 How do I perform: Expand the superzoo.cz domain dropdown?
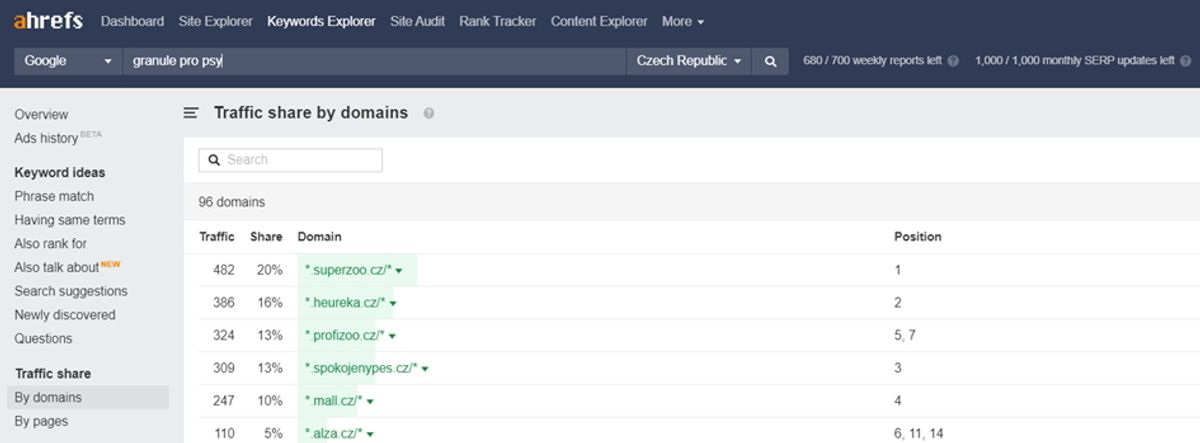click(x=398, y=271)
